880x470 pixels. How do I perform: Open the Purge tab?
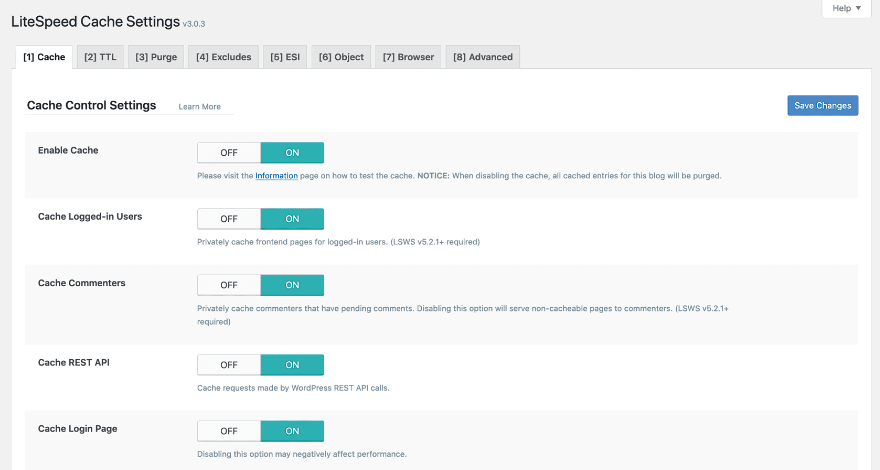click(x=157, y=57)
